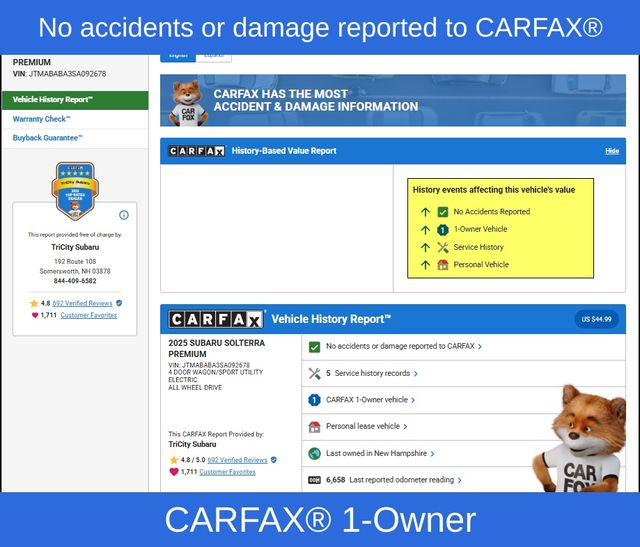Click the green check next to no accidents or damage
The width and height of the screenshot is (640, 547).
tap(314, 346)
